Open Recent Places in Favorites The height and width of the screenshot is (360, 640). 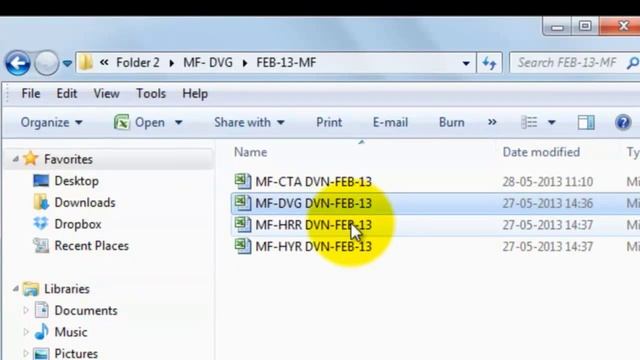[91, 246]
